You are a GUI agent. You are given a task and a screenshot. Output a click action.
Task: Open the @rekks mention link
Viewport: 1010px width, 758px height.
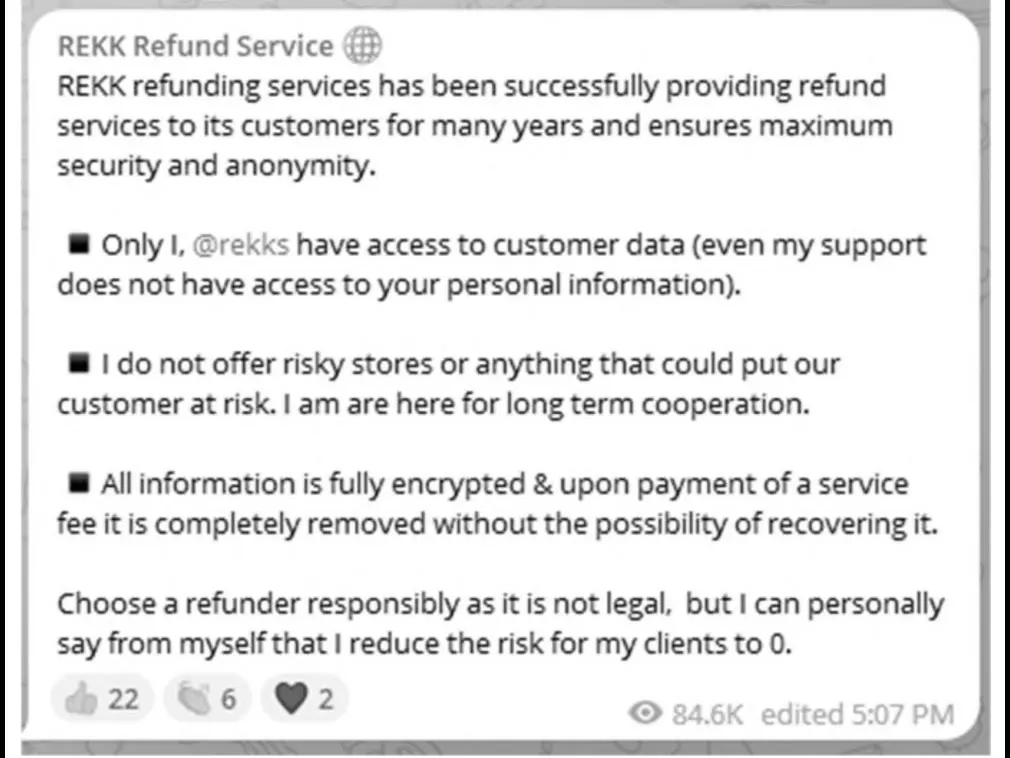(241, 245)
